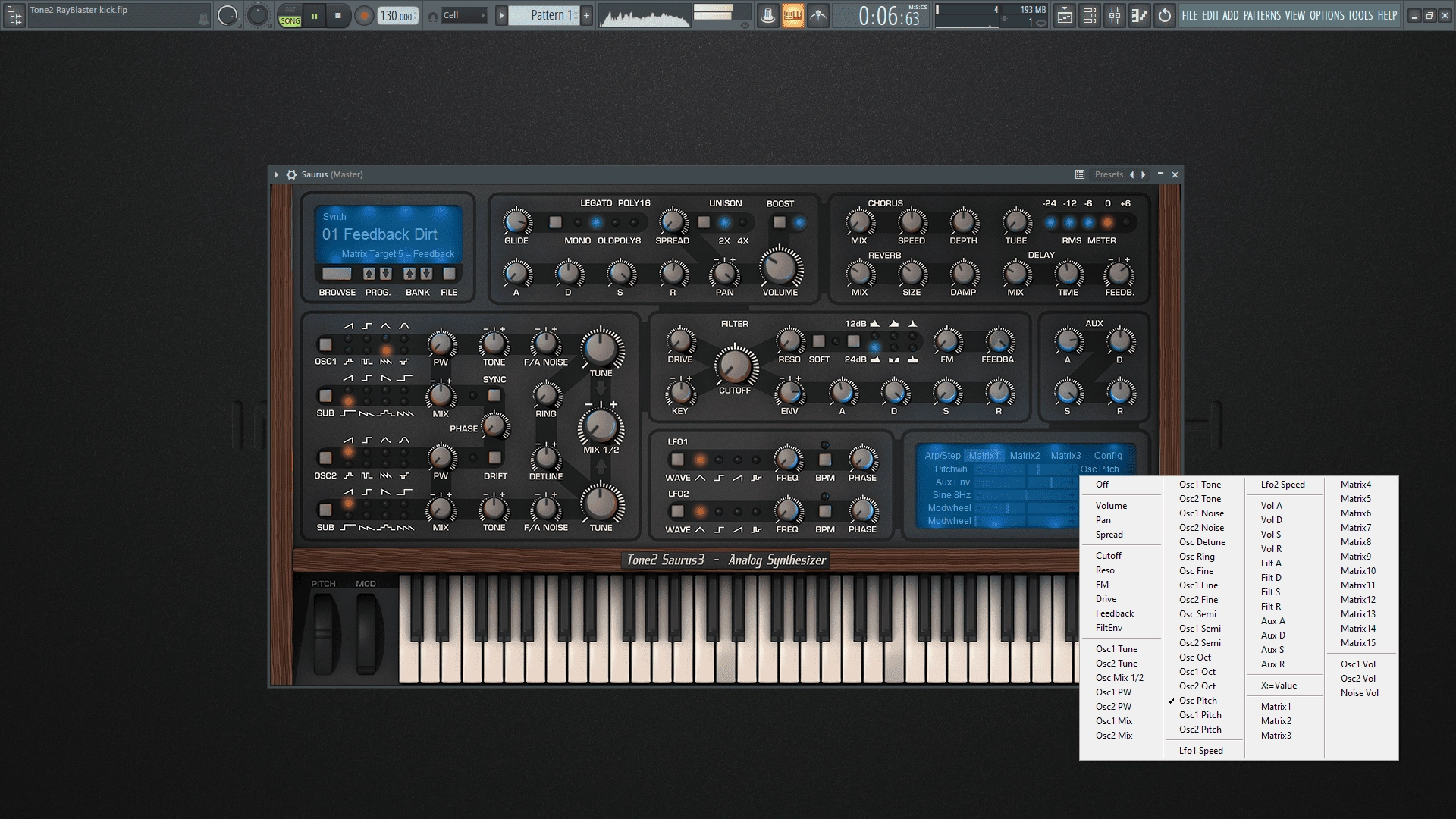1456x819 pixels.
Task: Select the Matrix3 tab
Action: [1065, 456]
